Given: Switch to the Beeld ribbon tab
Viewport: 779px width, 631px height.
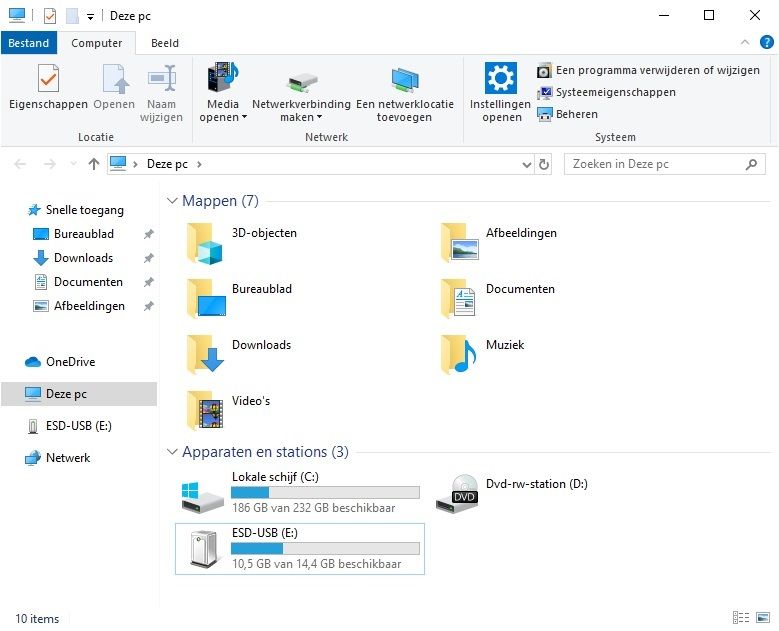Looking at the screenshot, I should (x=165, y=43).
